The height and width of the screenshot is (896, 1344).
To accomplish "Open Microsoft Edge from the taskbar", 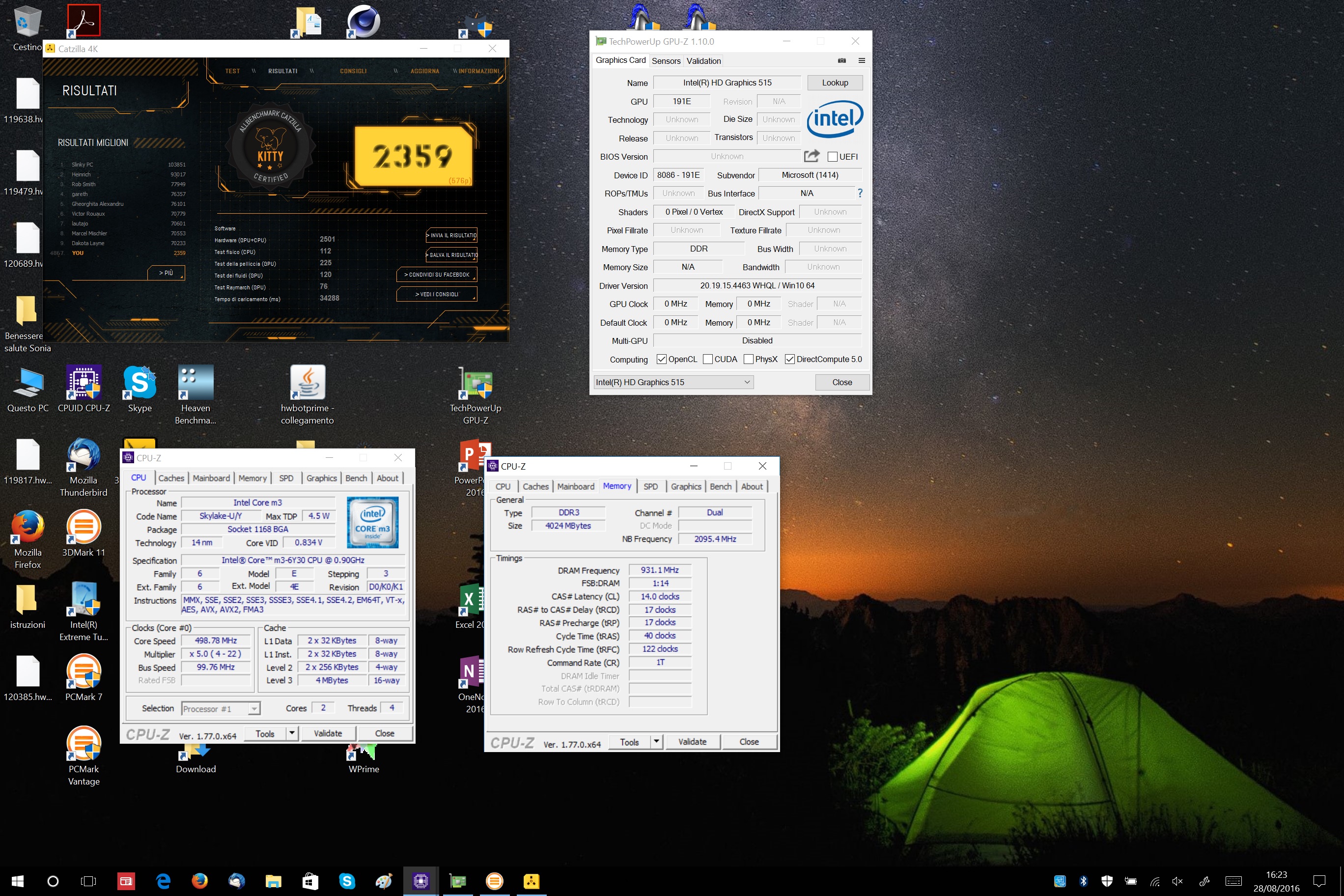I will tap(164, 881).
